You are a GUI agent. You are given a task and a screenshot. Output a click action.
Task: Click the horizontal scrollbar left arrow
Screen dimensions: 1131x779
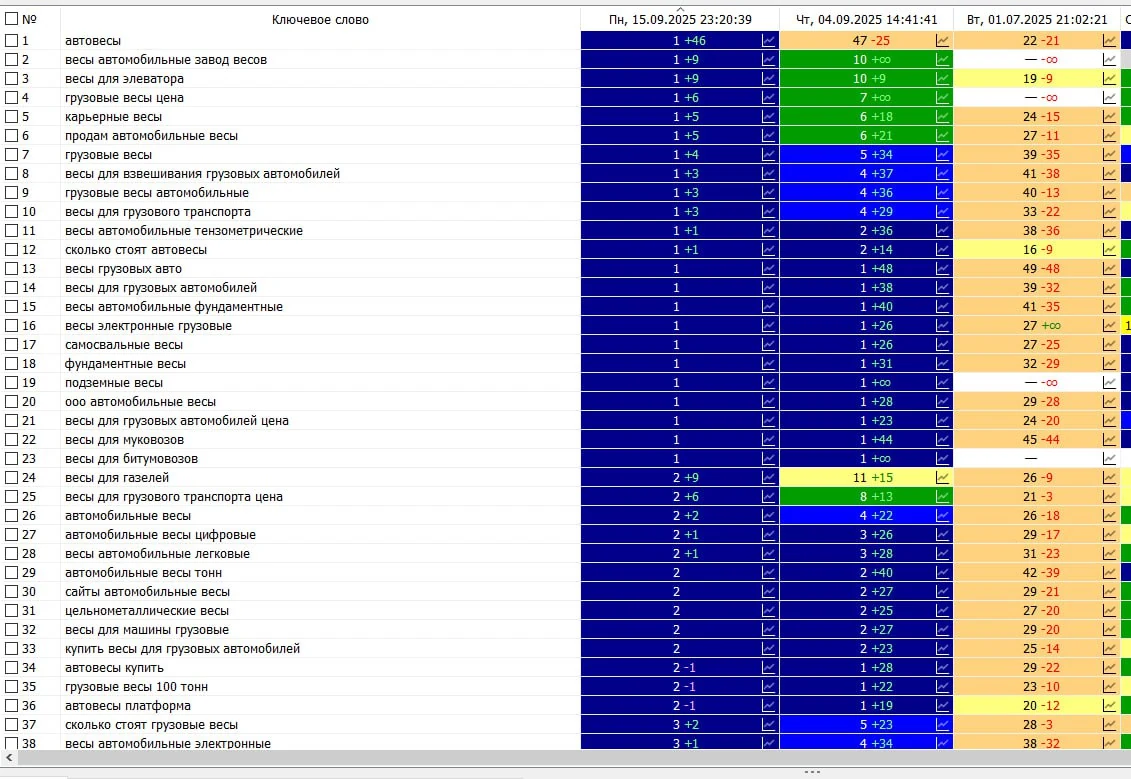pyautogui.click(x=9, y=757)
